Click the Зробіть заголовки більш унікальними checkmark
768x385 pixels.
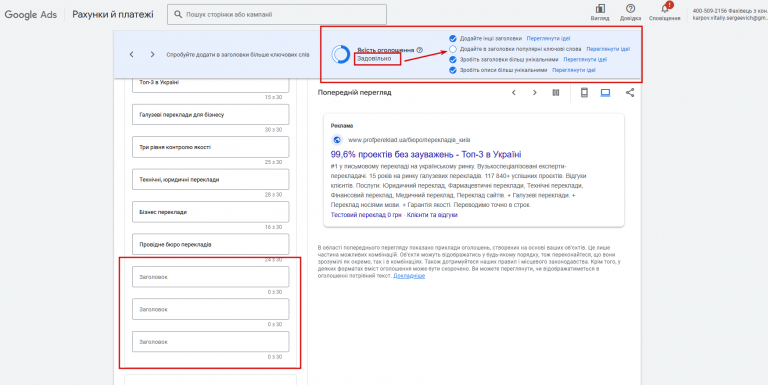point(453,60)
